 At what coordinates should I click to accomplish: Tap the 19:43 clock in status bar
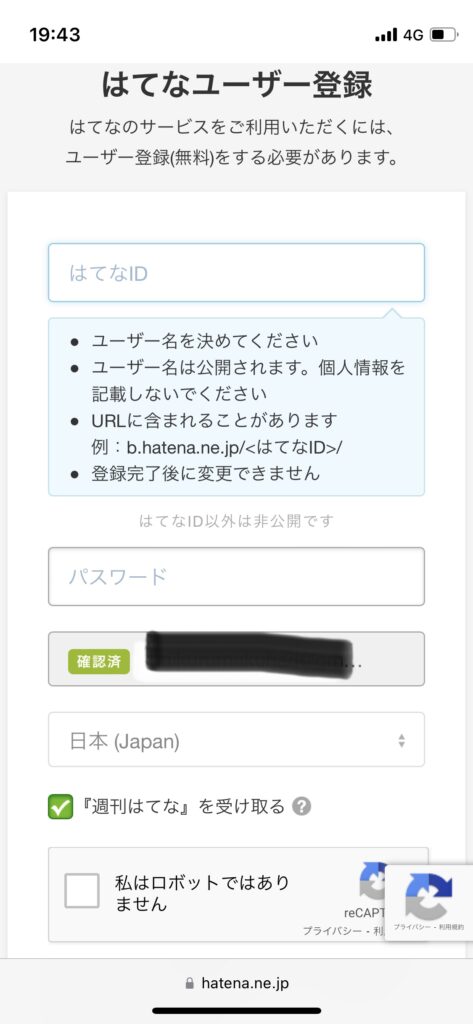coord(55,35)
